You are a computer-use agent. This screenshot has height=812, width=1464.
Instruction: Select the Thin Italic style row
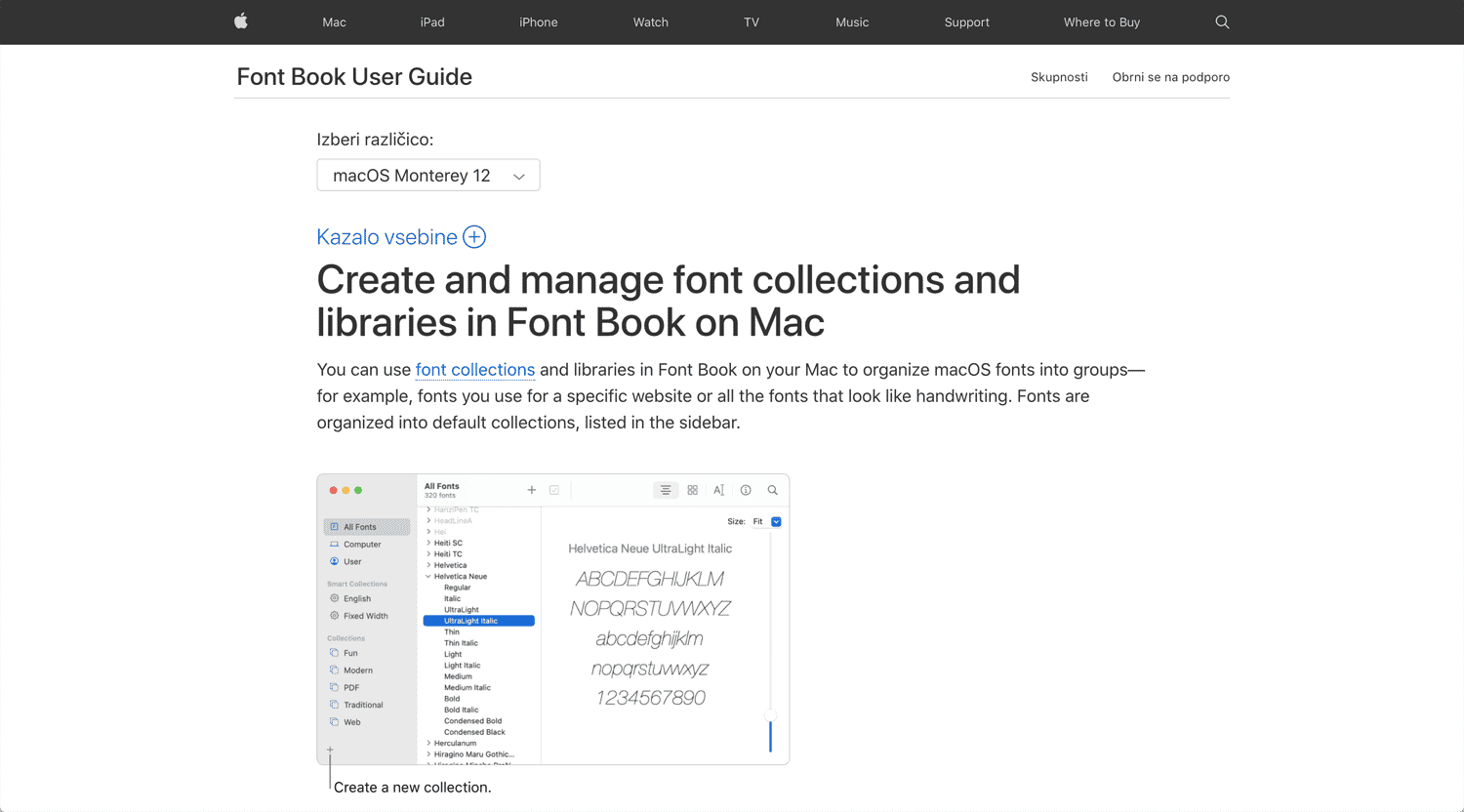[x=462, y=643]
